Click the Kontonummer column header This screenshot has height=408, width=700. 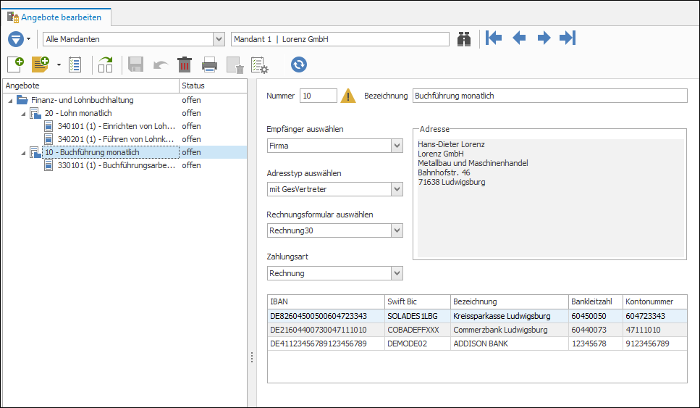click(x=654, y=302)
